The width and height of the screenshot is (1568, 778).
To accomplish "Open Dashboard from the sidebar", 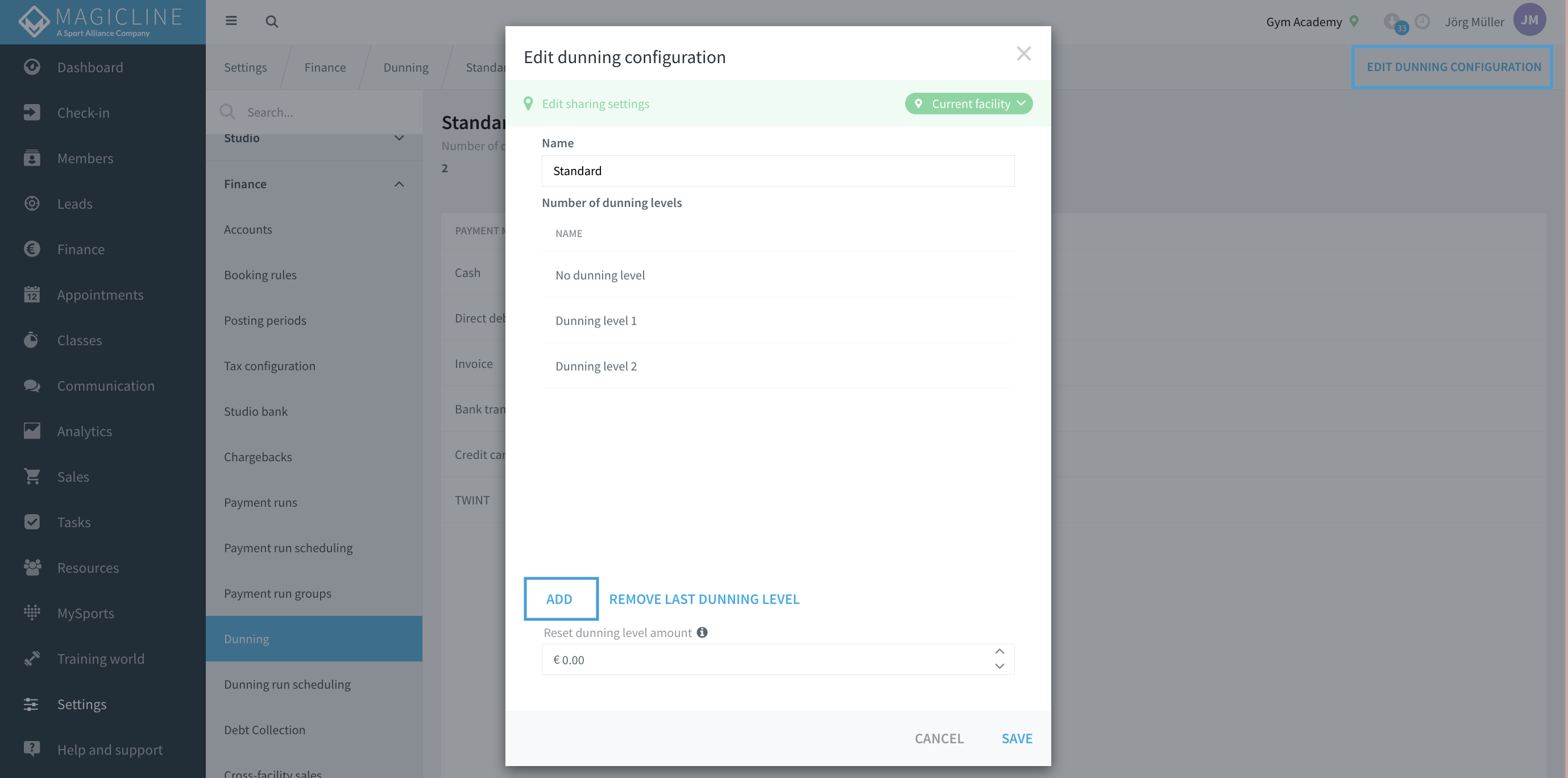I will click(x=90, y=67).
